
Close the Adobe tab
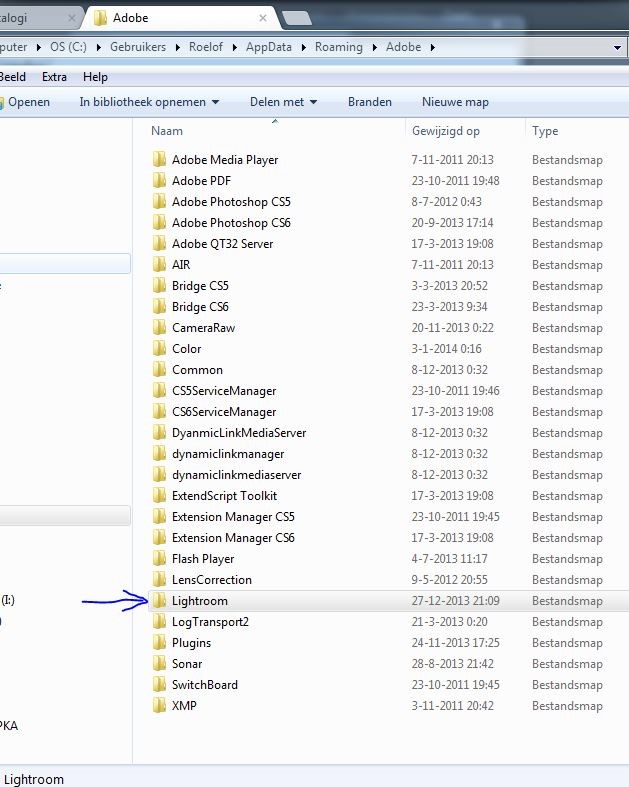point(263,18)
